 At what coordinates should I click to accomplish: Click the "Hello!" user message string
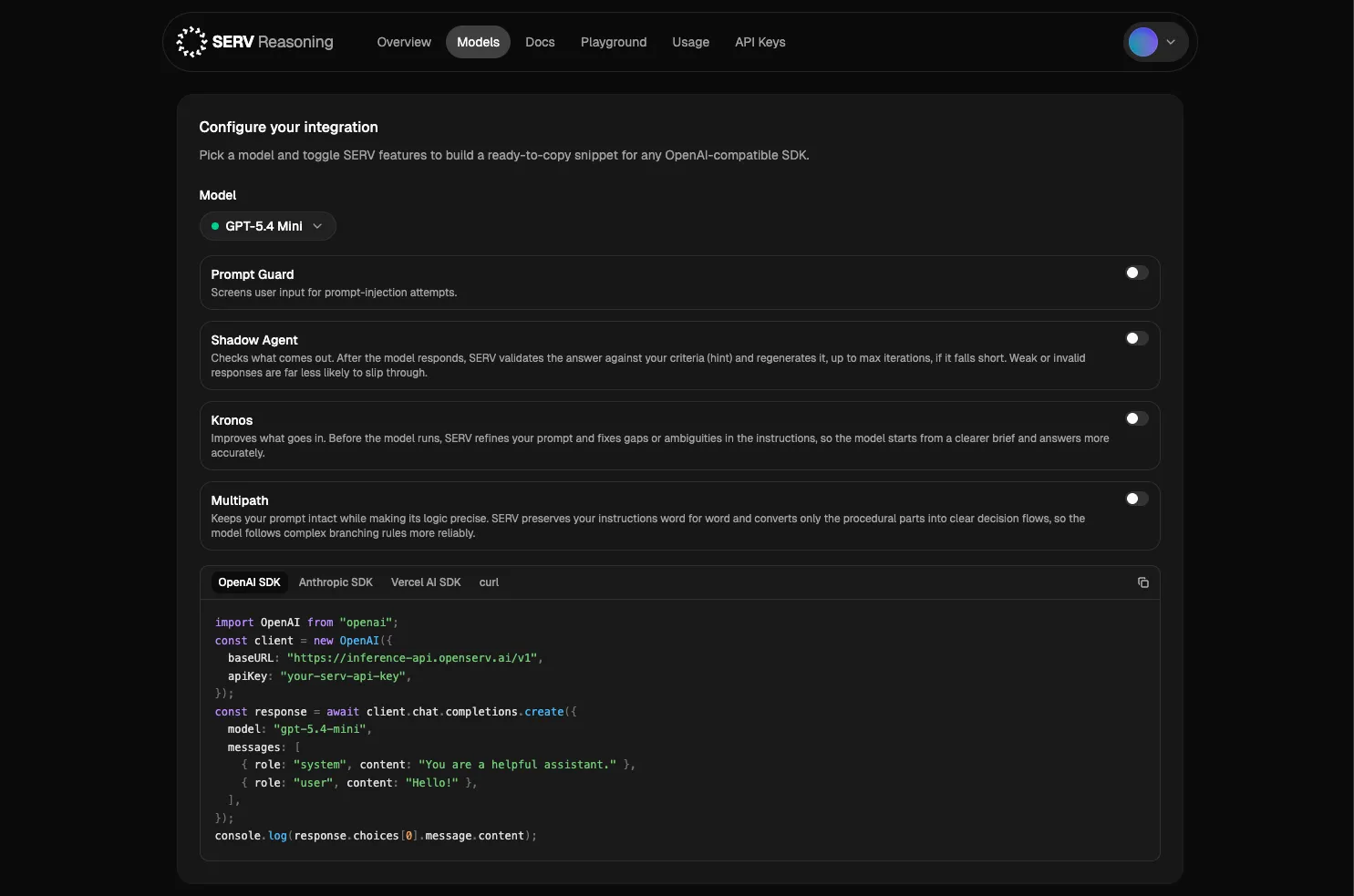click(432, 783)
